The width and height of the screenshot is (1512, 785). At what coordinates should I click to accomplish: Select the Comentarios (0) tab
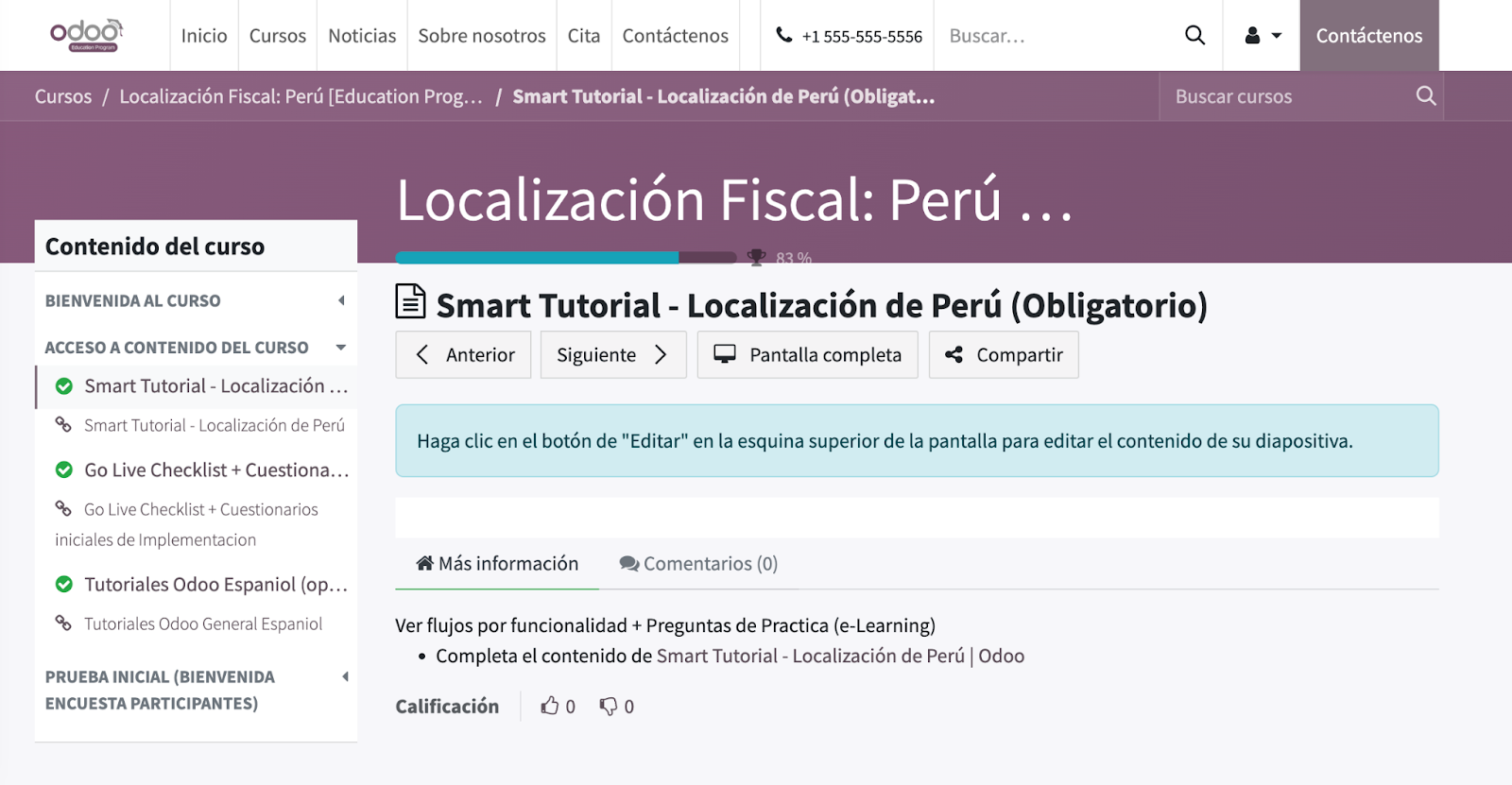click(698, 563)
